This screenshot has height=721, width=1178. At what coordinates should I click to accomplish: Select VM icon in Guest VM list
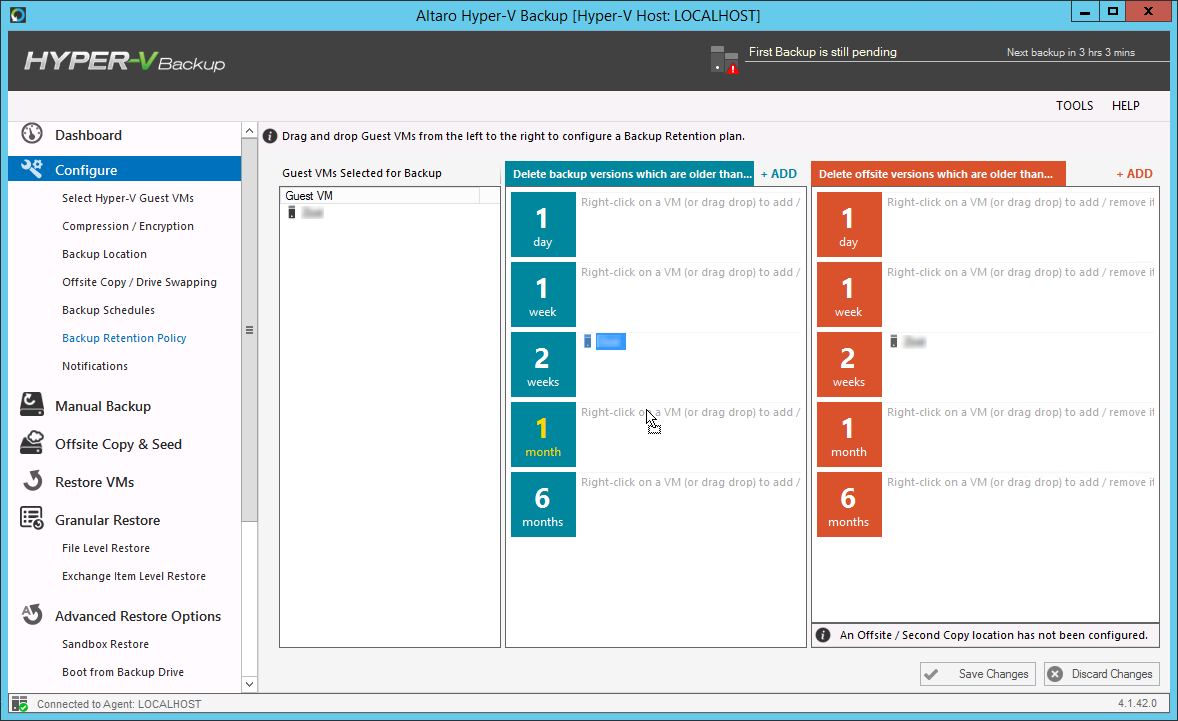click(x=291, y=213)
